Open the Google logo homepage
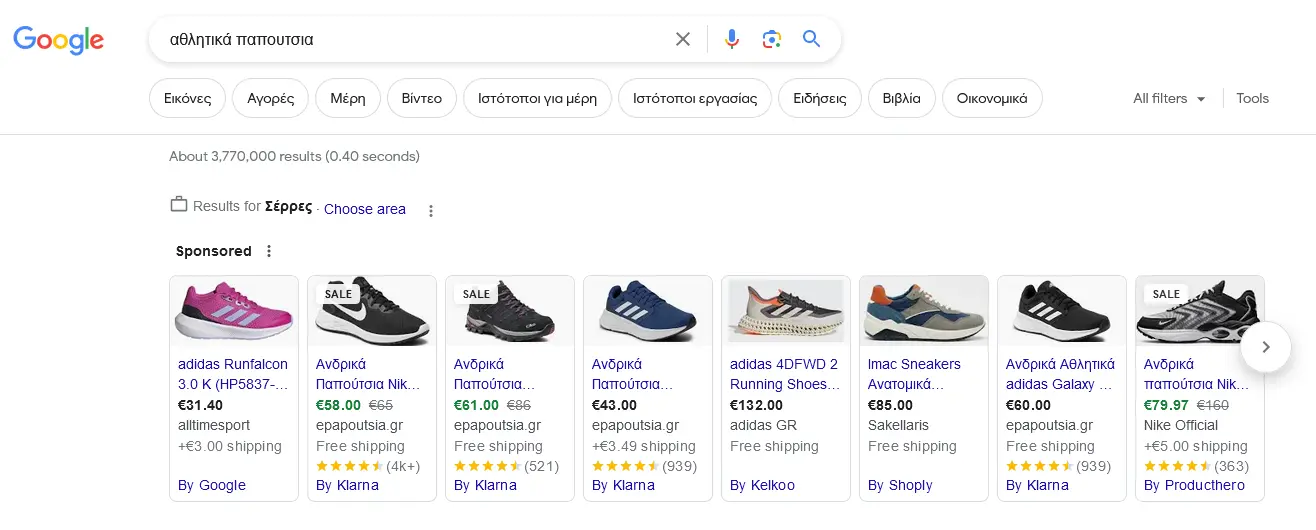The width and height of the screenshot is (1316, 530). pyautogui.click(x=59, y=40)
